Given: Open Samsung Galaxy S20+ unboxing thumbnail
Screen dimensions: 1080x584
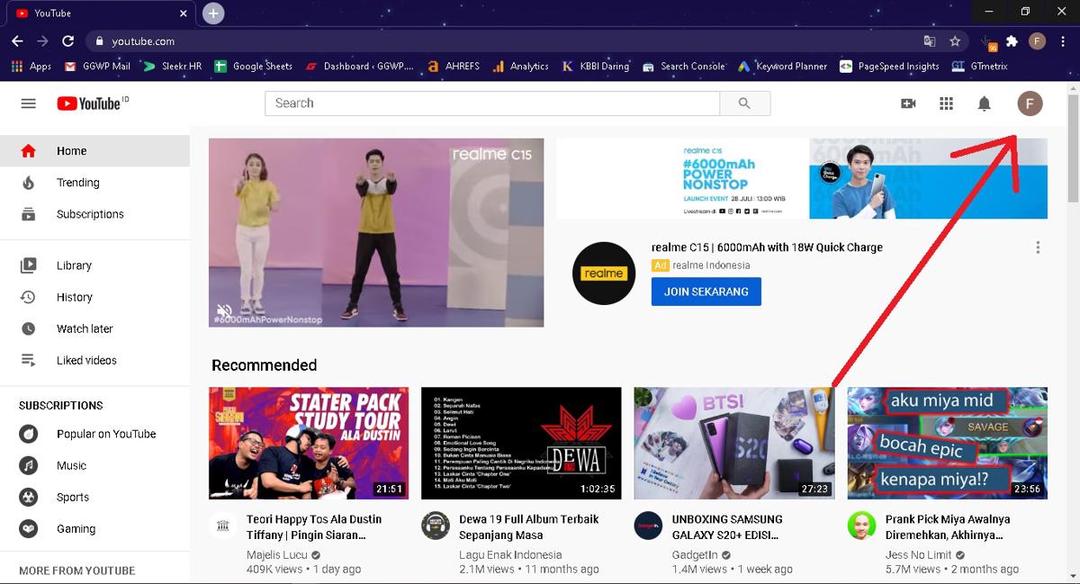Looking at the screenshot, I should 734,443.
